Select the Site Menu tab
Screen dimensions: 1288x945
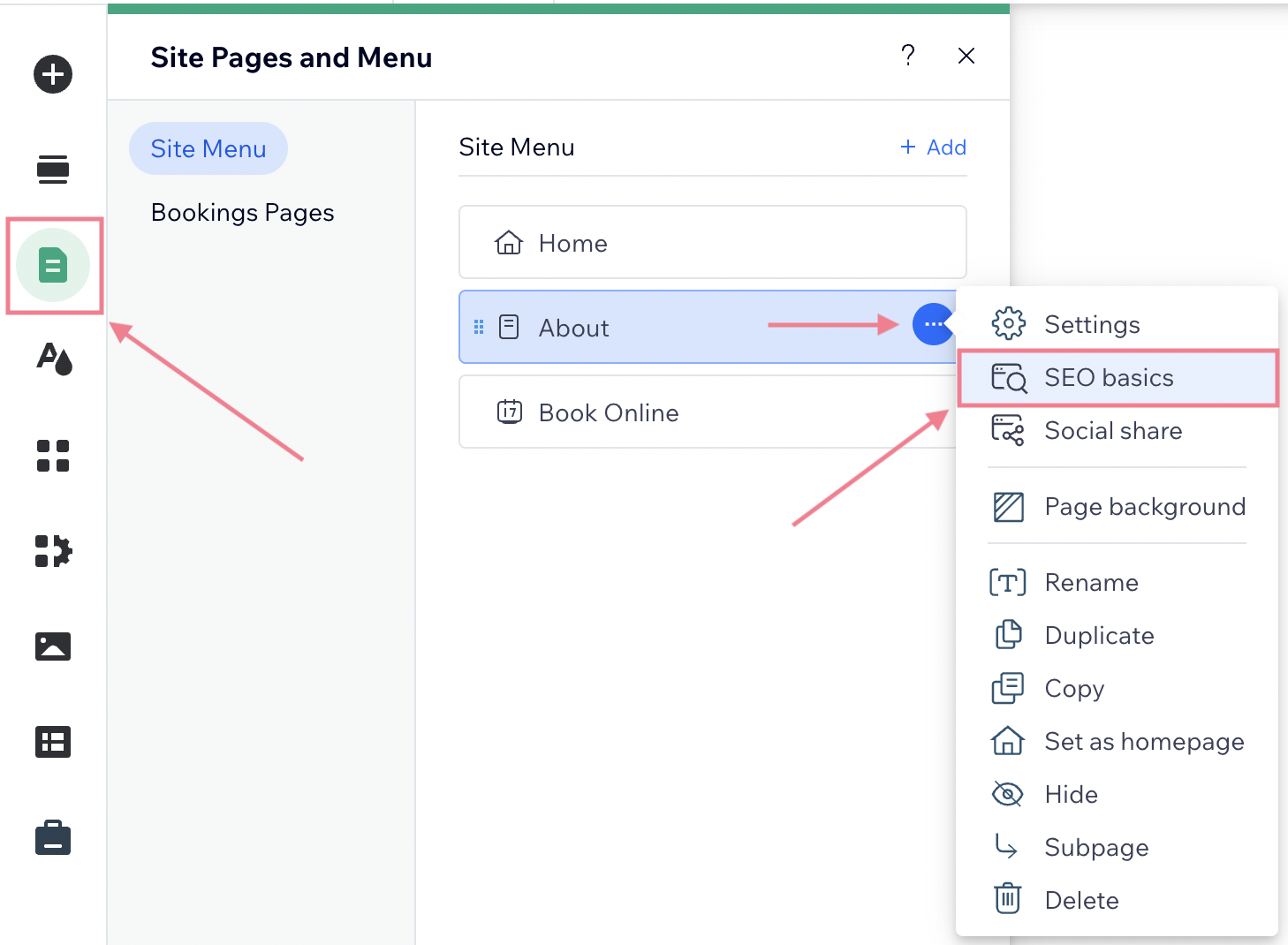208,148
